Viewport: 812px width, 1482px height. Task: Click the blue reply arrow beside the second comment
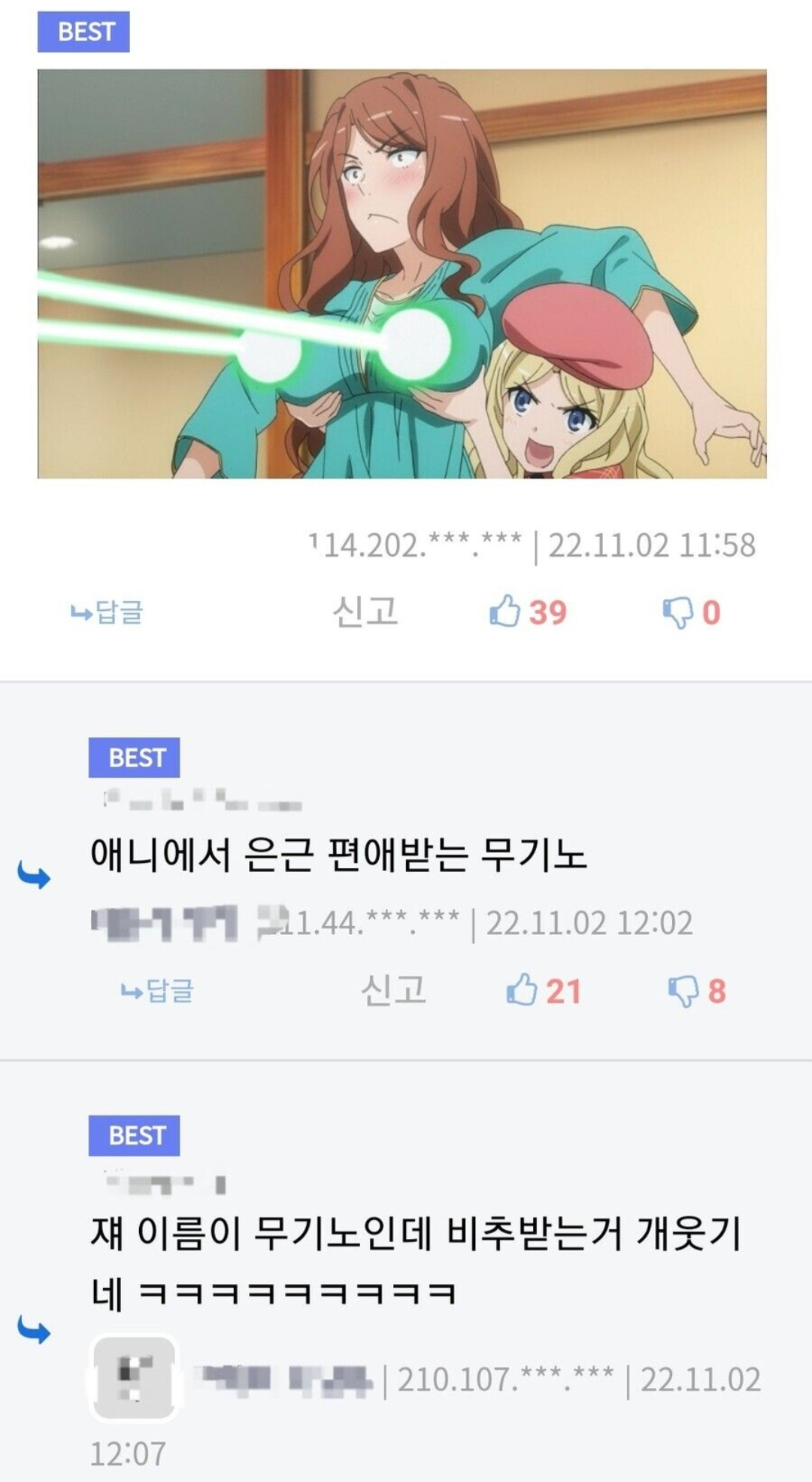[34, 876]
